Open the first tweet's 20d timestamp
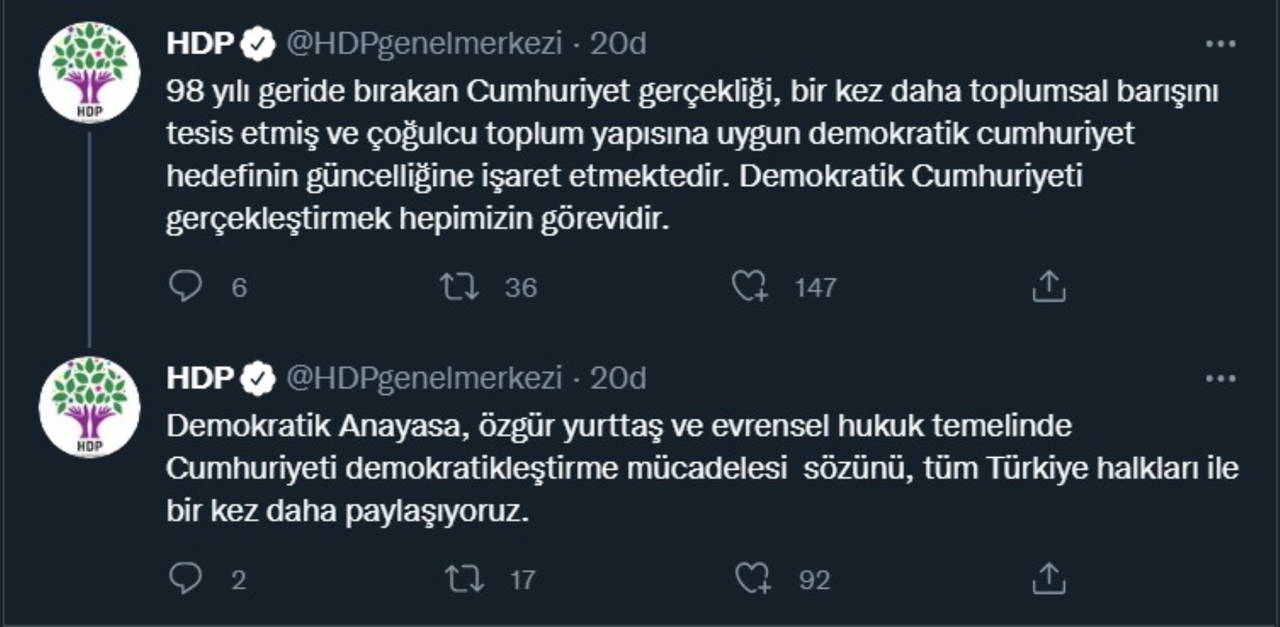The height and width of the screenshot is (627, 1280). point(617,44)
